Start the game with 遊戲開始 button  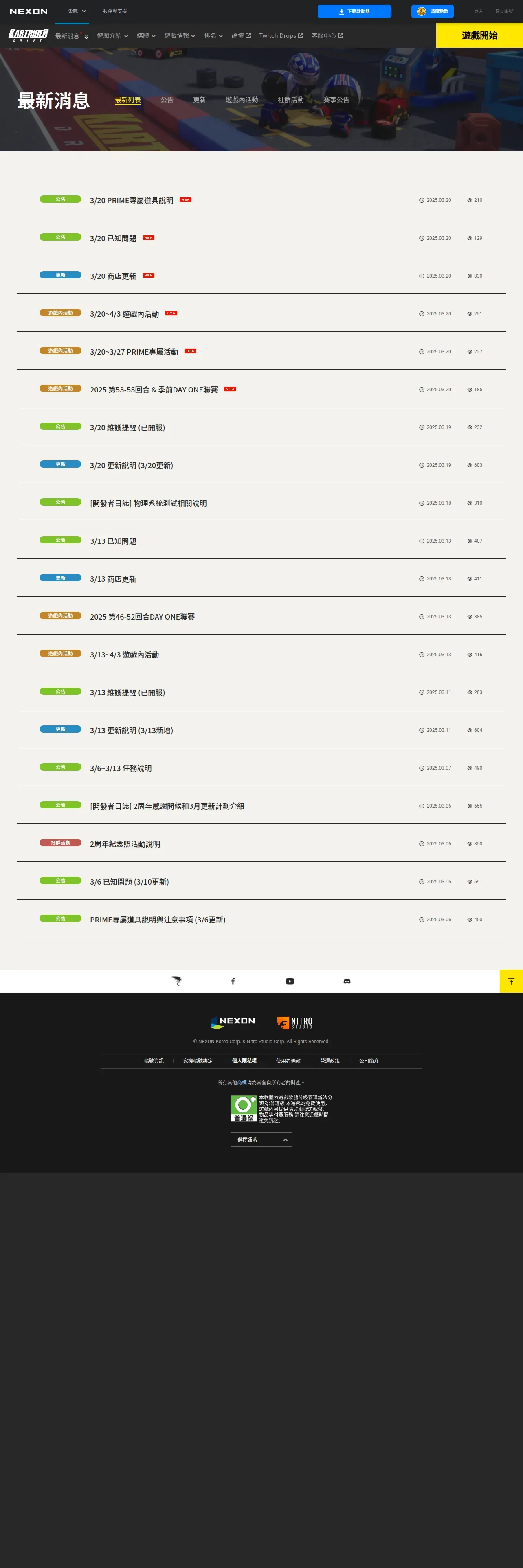tap(479, 35)
